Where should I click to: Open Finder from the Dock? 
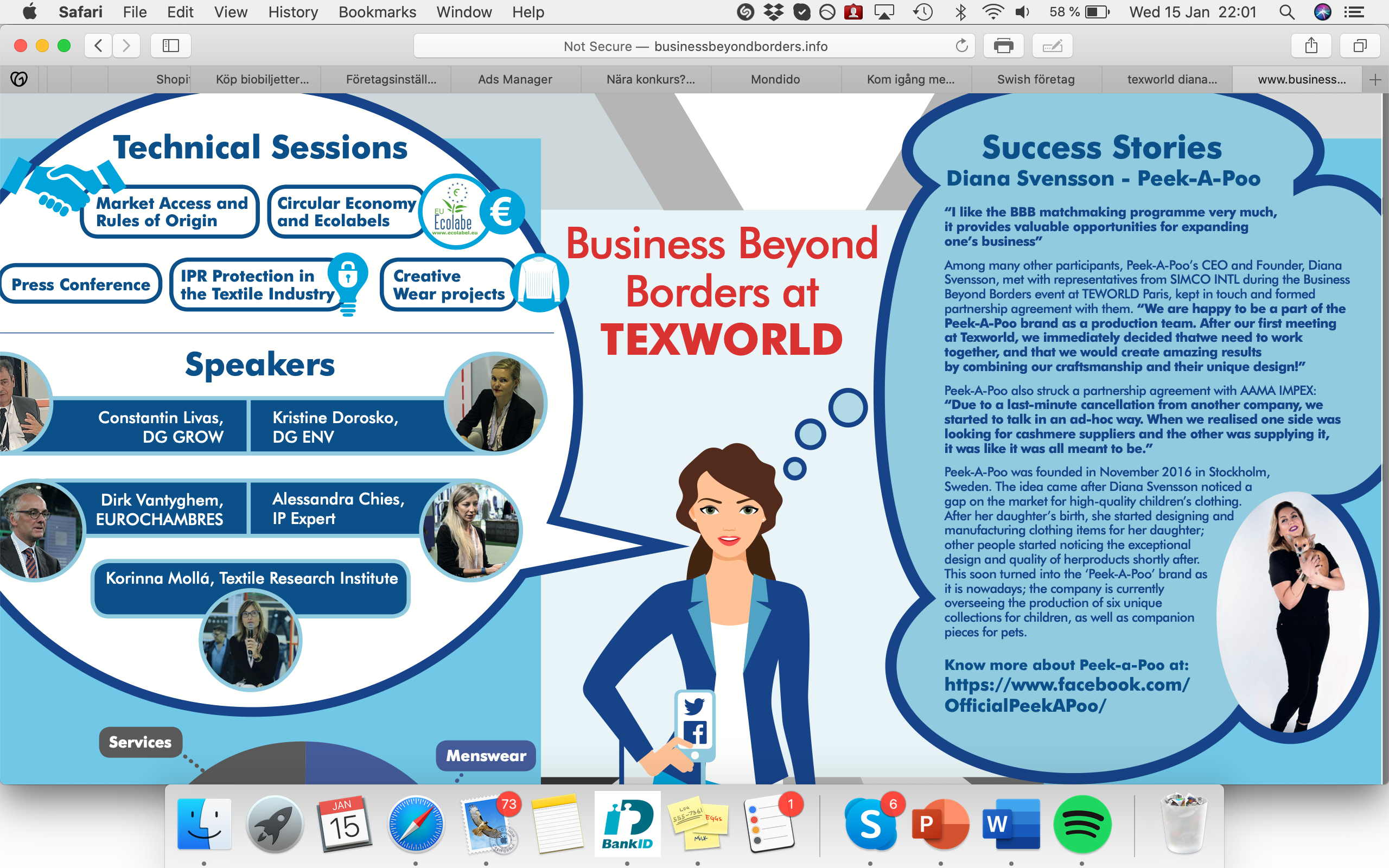point(205,825)
